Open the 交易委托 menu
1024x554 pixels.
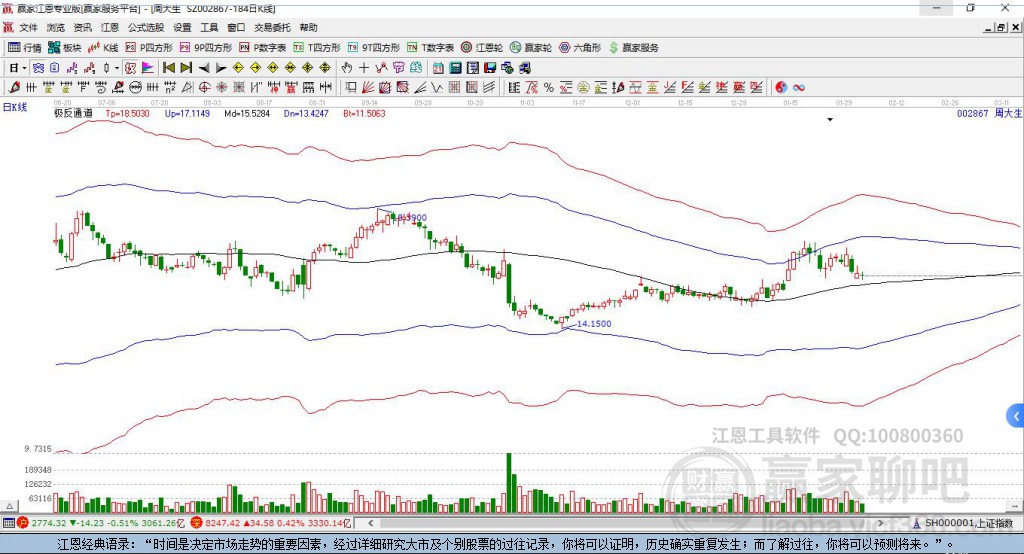pos(272,27)
